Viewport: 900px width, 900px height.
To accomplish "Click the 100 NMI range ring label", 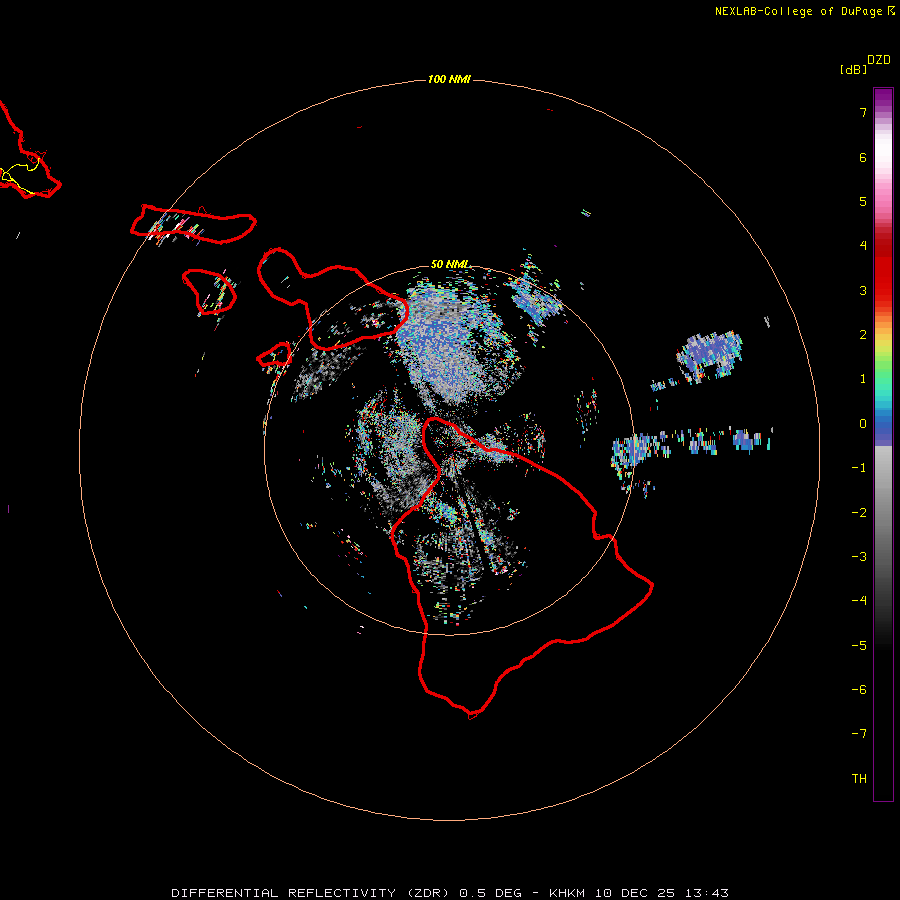I will click(x=449, y=79).
